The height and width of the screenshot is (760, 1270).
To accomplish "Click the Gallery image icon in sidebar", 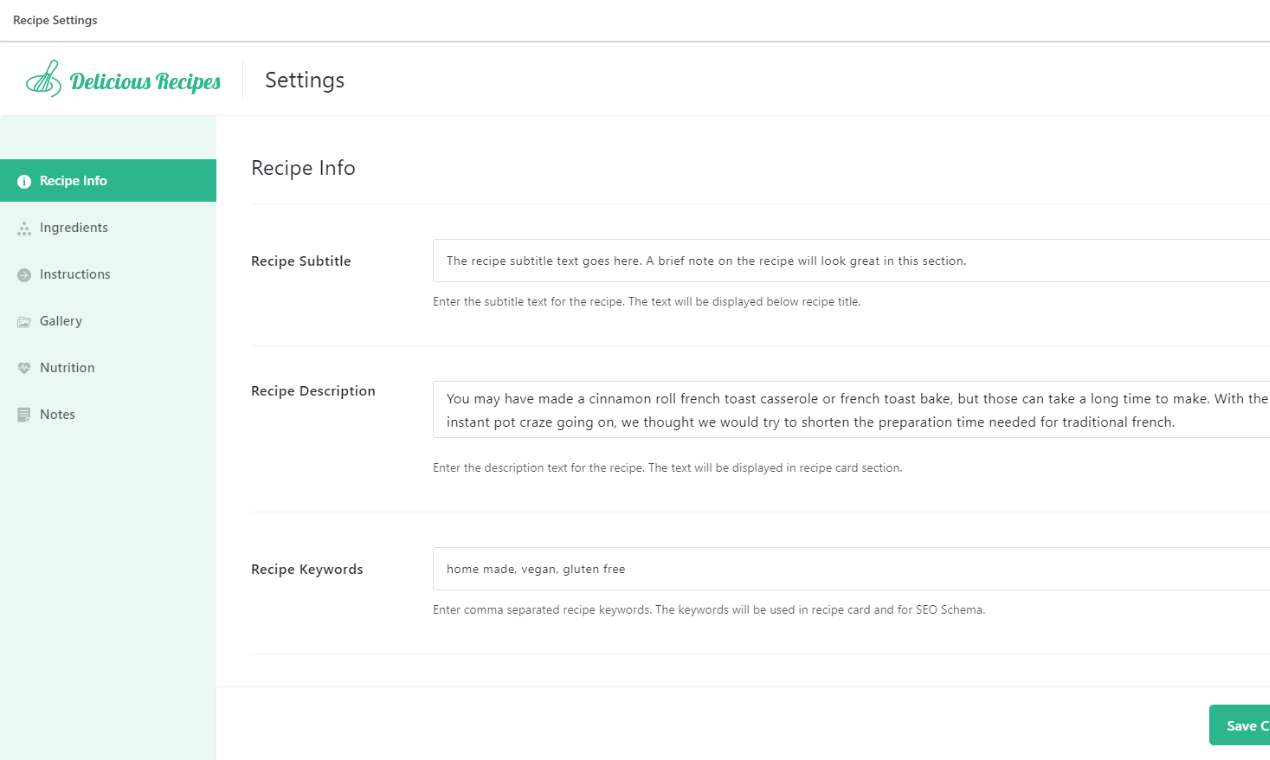I will coord(24,322).
